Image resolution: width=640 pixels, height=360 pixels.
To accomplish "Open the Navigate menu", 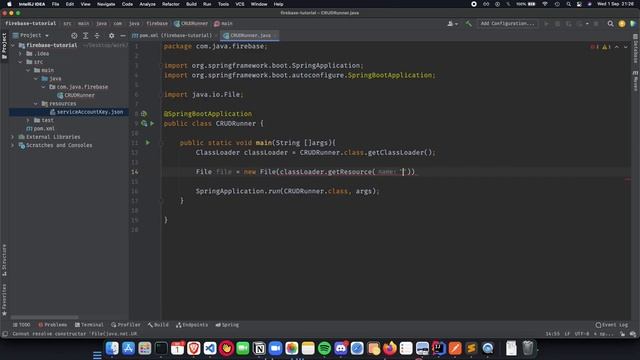I will pos(106,4).
